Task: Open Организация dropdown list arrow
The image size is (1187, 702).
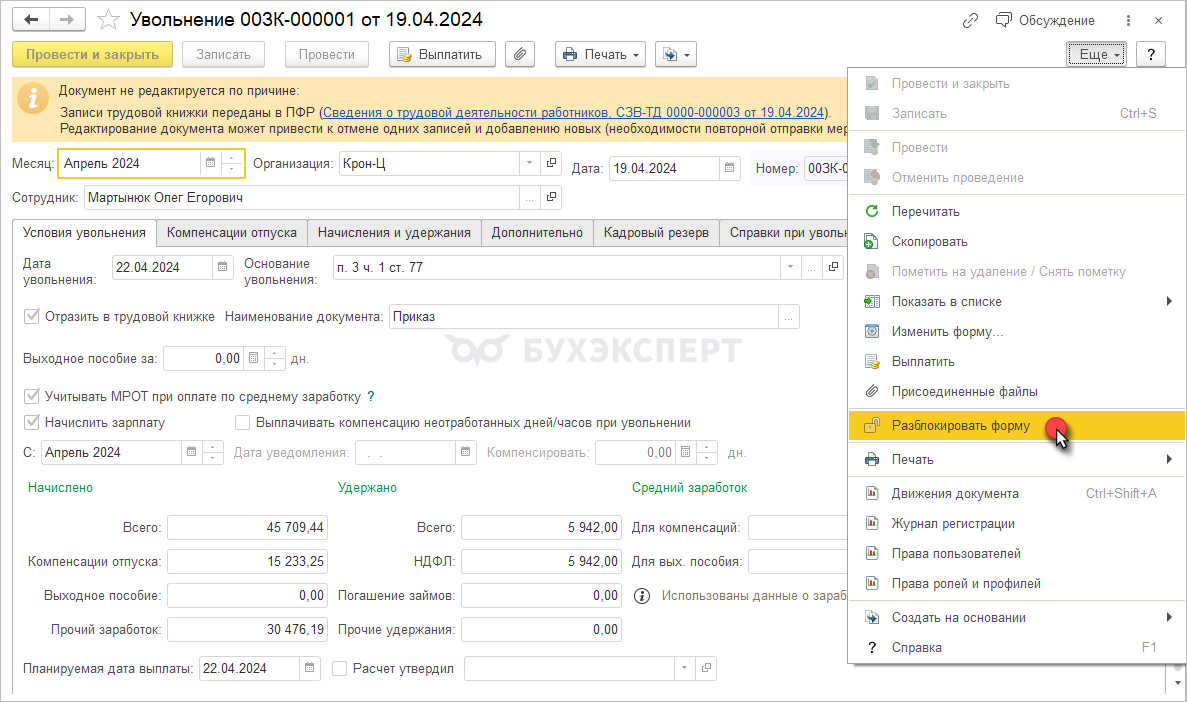Action: [529, 163]
